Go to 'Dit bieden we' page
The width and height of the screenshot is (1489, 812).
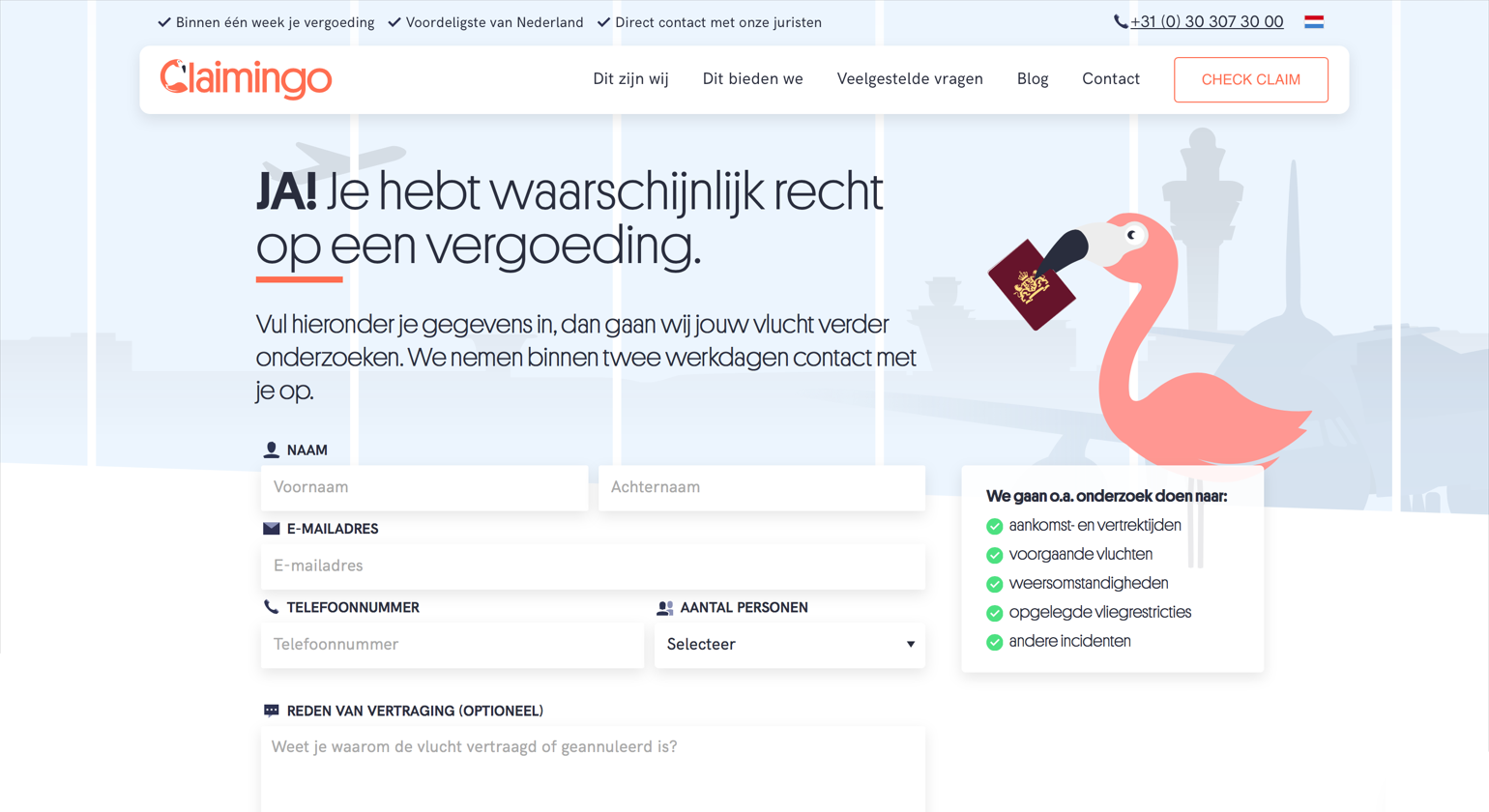coord(753,79)
